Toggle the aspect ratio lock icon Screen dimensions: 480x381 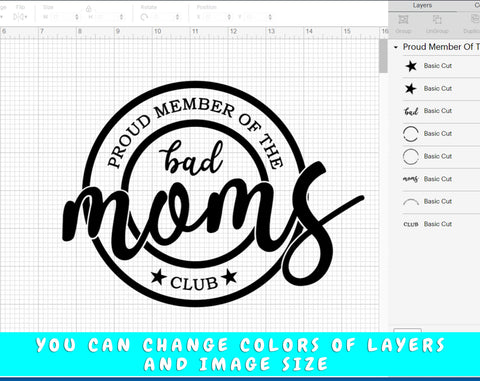pyautogui.click(x=89, y=9)
